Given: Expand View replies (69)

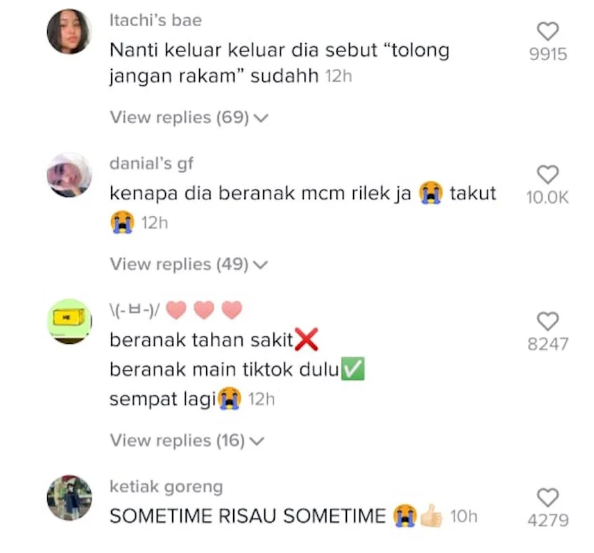Looking at the screenshot, I should point(189,117).
